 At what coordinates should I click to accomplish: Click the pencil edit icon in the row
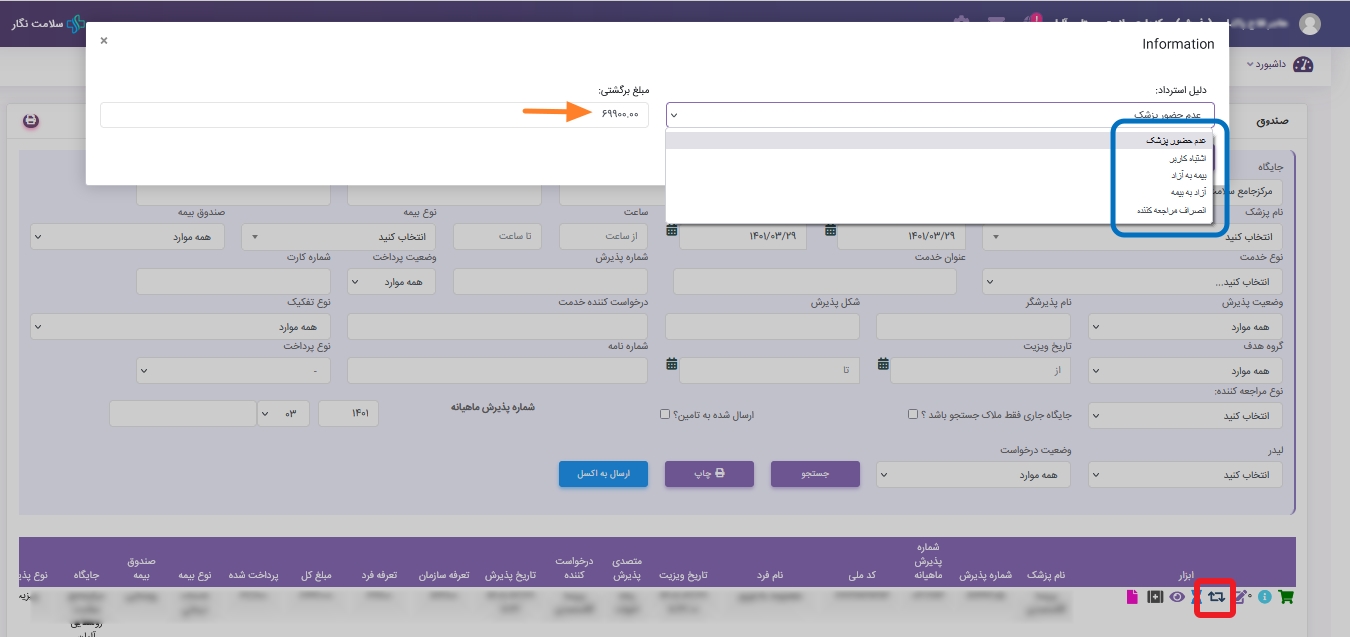click(x=1242, y=597)
